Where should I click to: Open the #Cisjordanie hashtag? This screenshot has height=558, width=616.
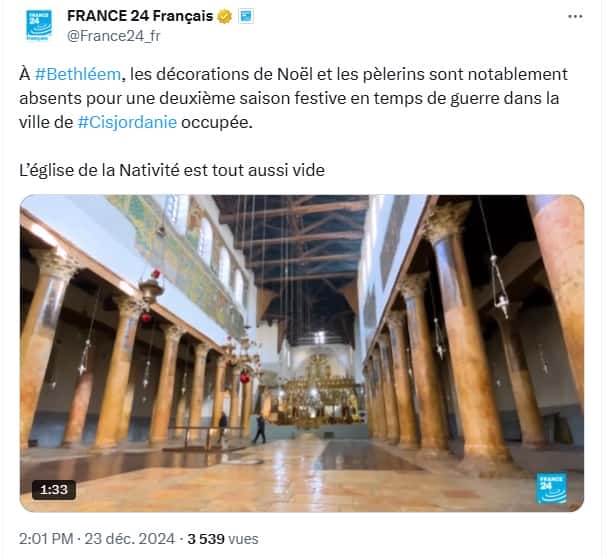127,123
